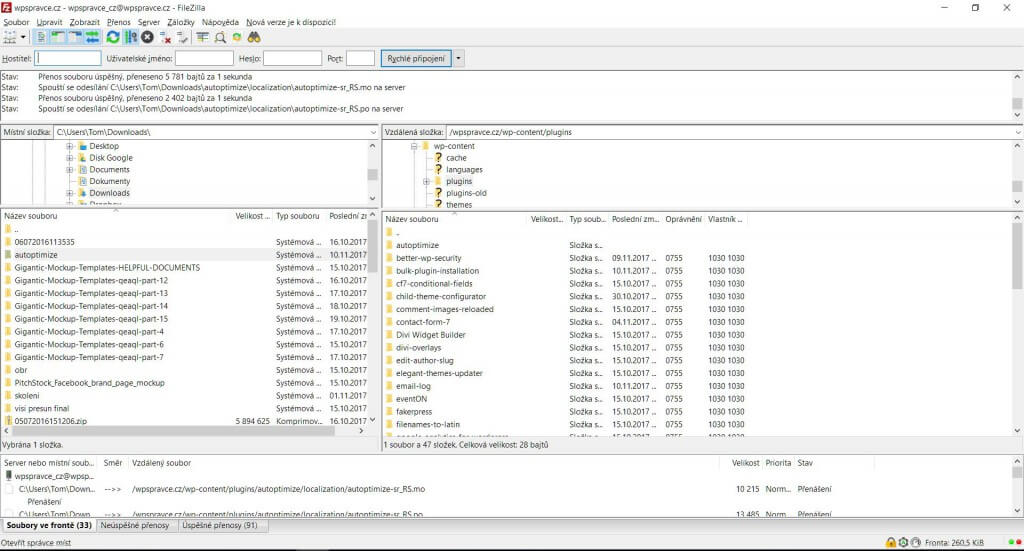Open the Záložky menu
Screen dimensions: 1024x551
pos(181,22)
